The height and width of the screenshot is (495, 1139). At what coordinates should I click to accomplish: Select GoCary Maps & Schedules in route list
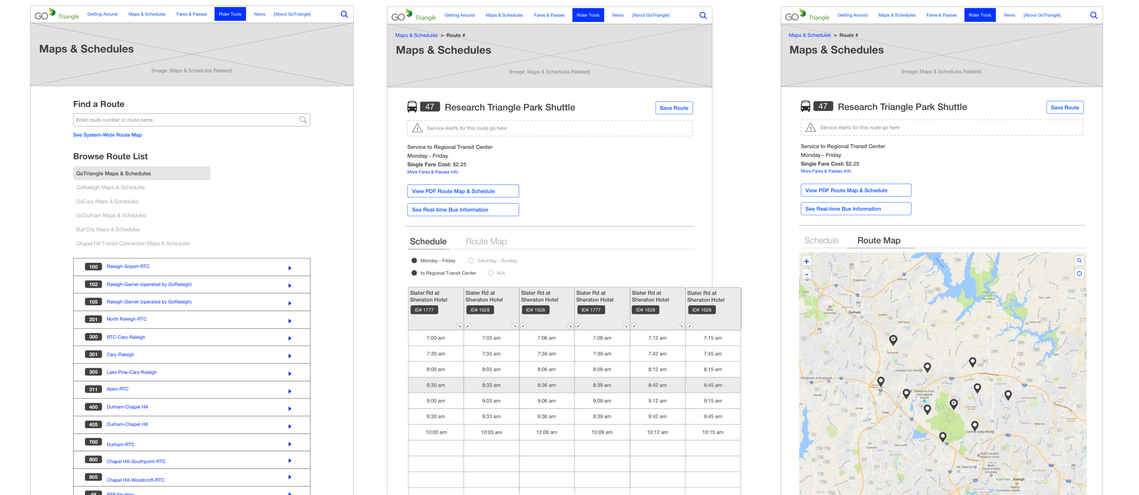pyautogui.click(x=107, y=201)
